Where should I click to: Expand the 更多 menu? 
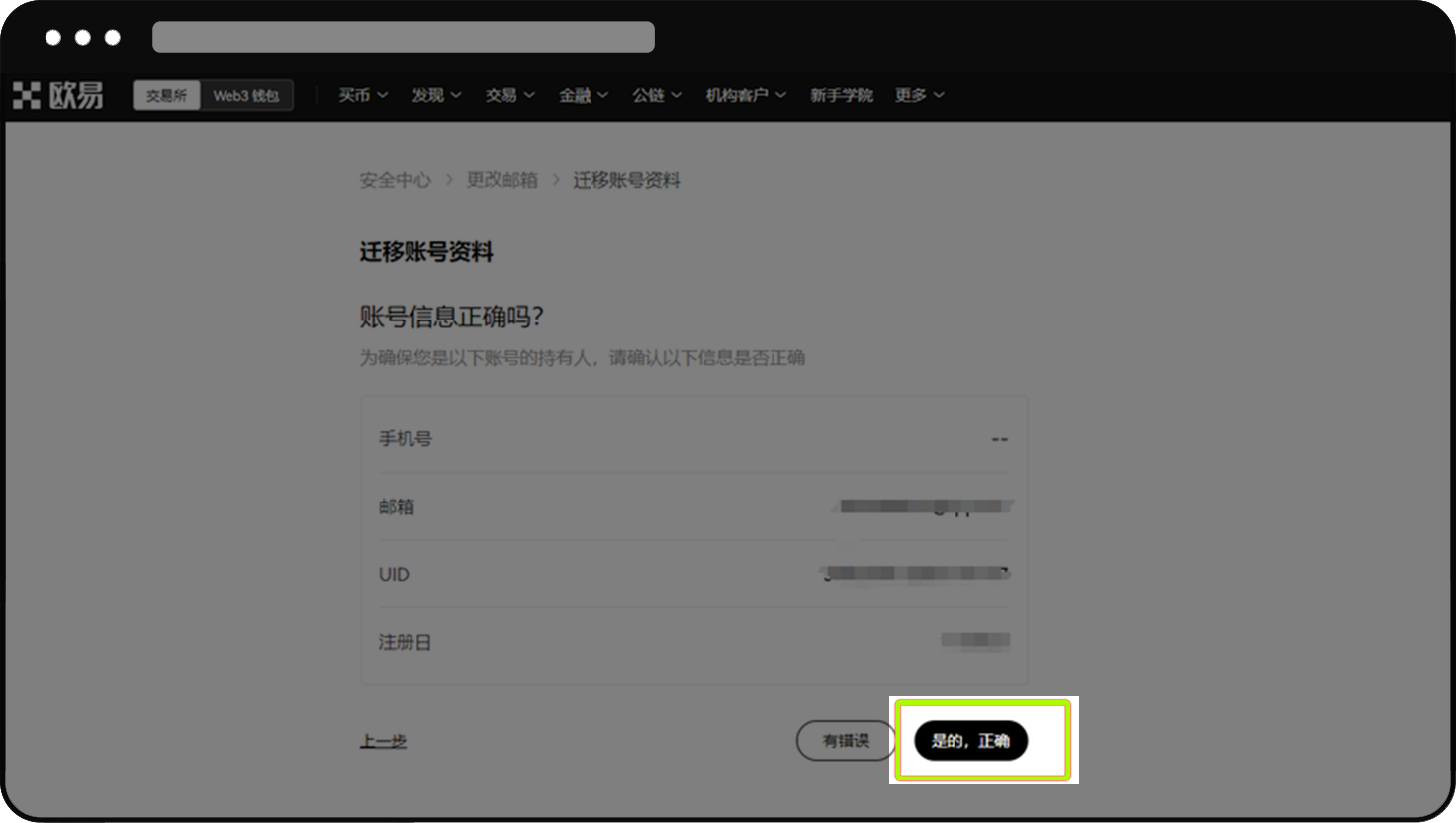tap(919, 95)
